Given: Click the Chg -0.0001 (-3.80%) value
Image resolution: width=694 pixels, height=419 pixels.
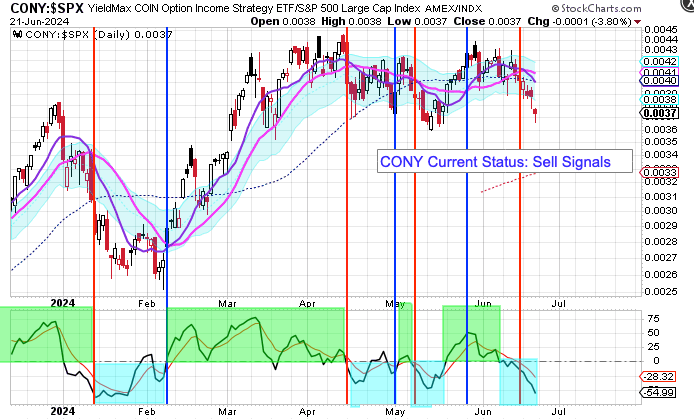Looking at the screenshot, I should (608, 21).
